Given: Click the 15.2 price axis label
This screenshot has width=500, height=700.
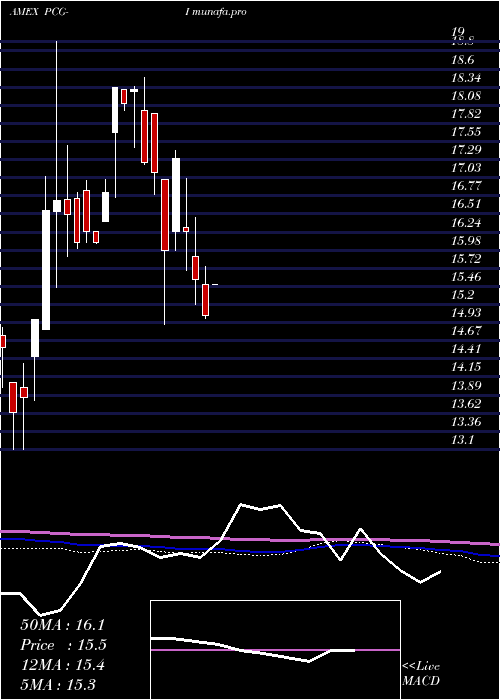Looking at the screenshot, I should (462, 295).
